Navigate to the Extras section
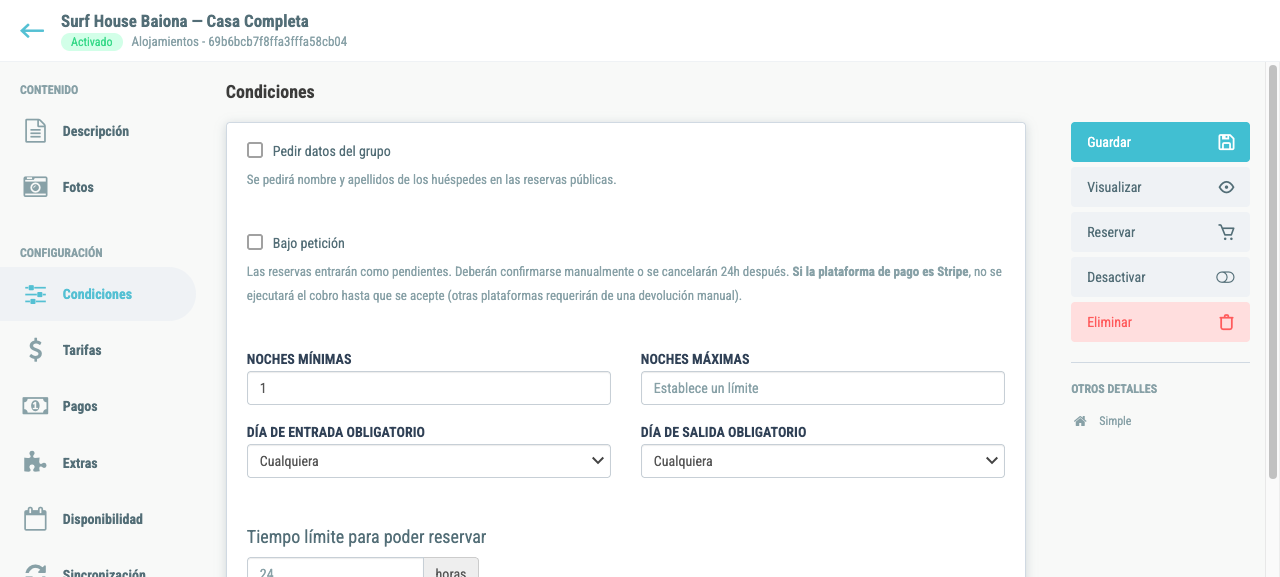 (98, 463)
